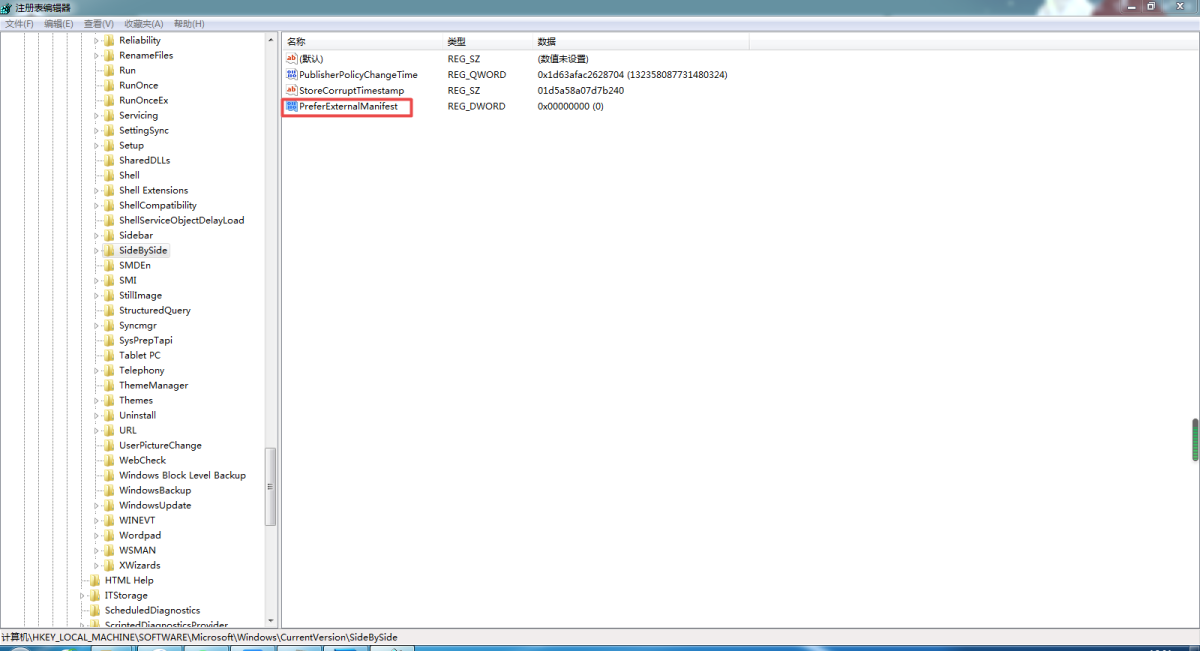Select the Telephony key

pyautogui.click(x=142, y=370)
